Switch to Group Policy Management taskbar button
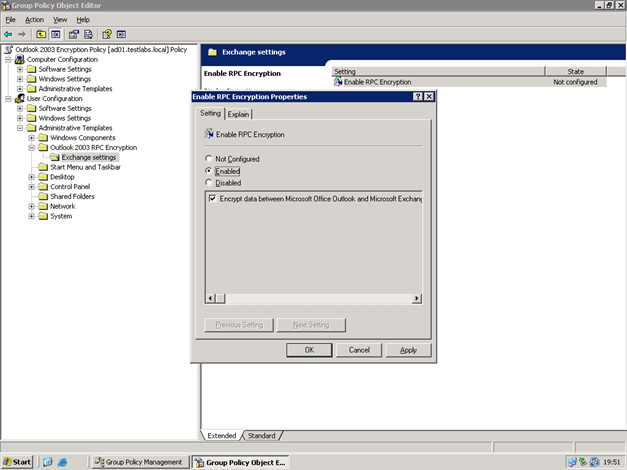This screenshot has height=470, width=627. coord(139,462)
